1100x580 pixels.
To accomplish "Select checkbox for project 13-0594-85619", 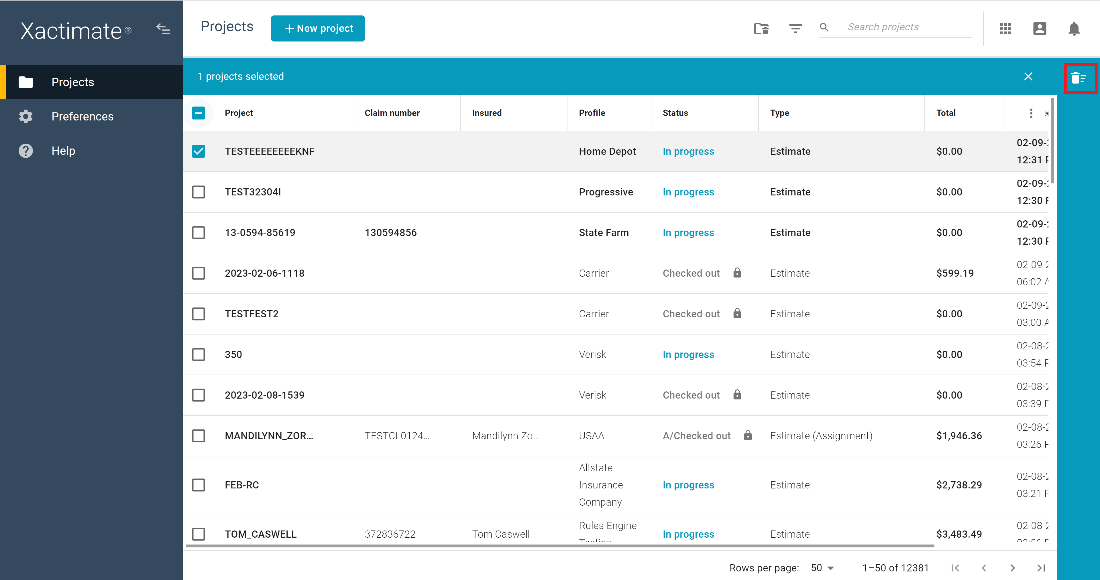I will [199, 233].
